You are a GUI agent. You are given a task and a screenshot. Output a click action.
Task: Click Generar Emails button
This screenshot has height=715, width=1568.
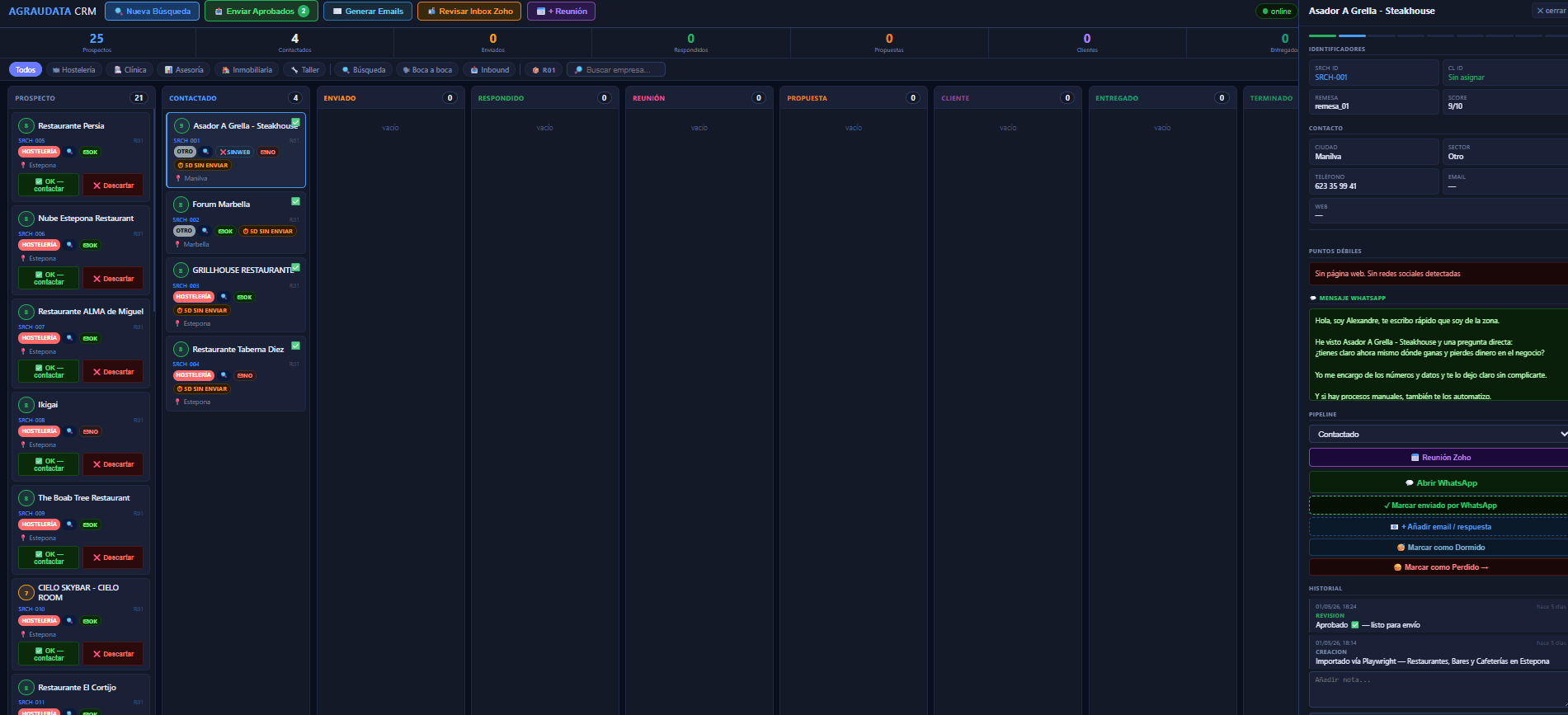(x=368, y=12)
